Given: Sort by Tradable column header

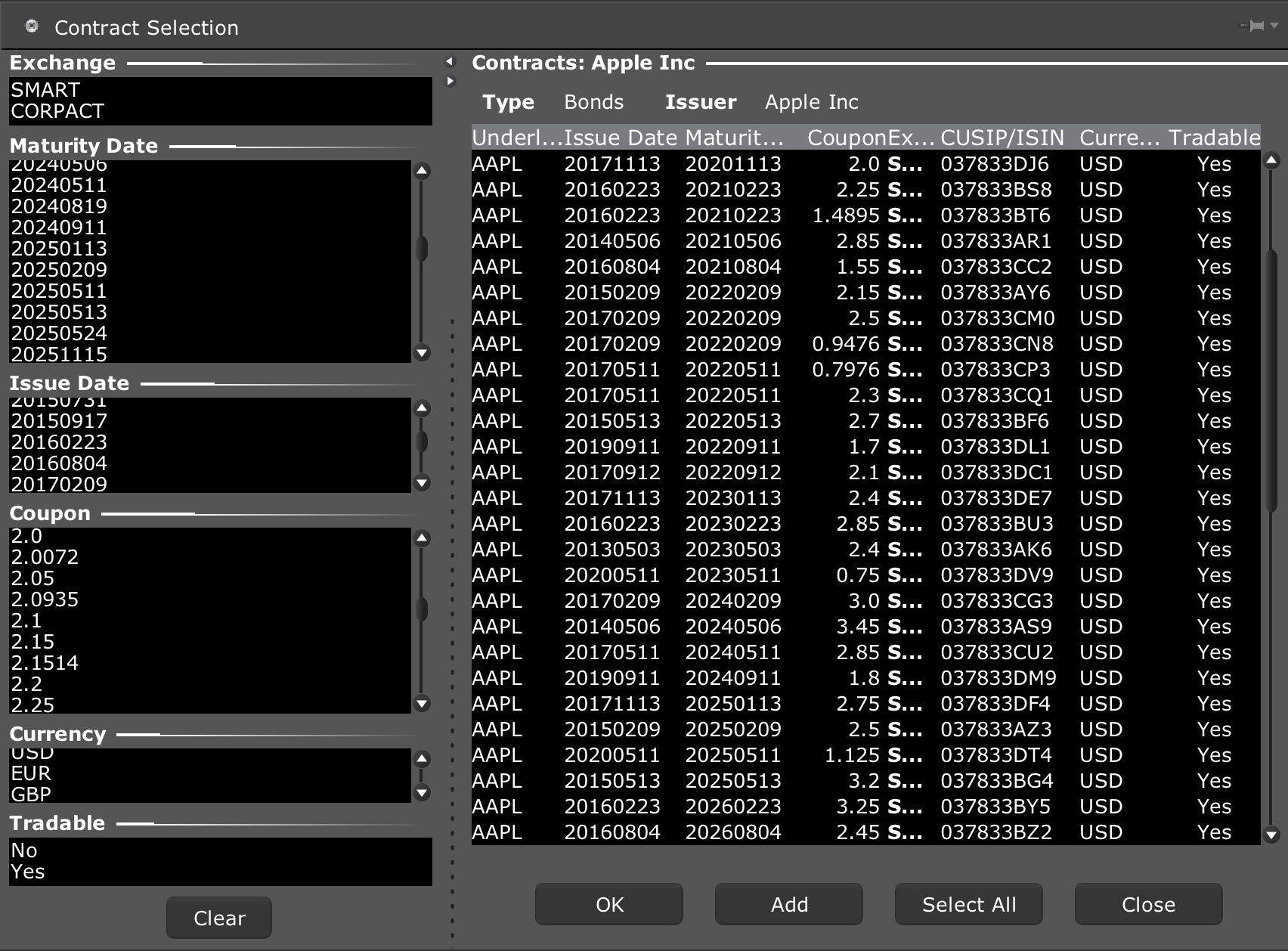Looking at the screenshot, I should tap(1214, 138).
